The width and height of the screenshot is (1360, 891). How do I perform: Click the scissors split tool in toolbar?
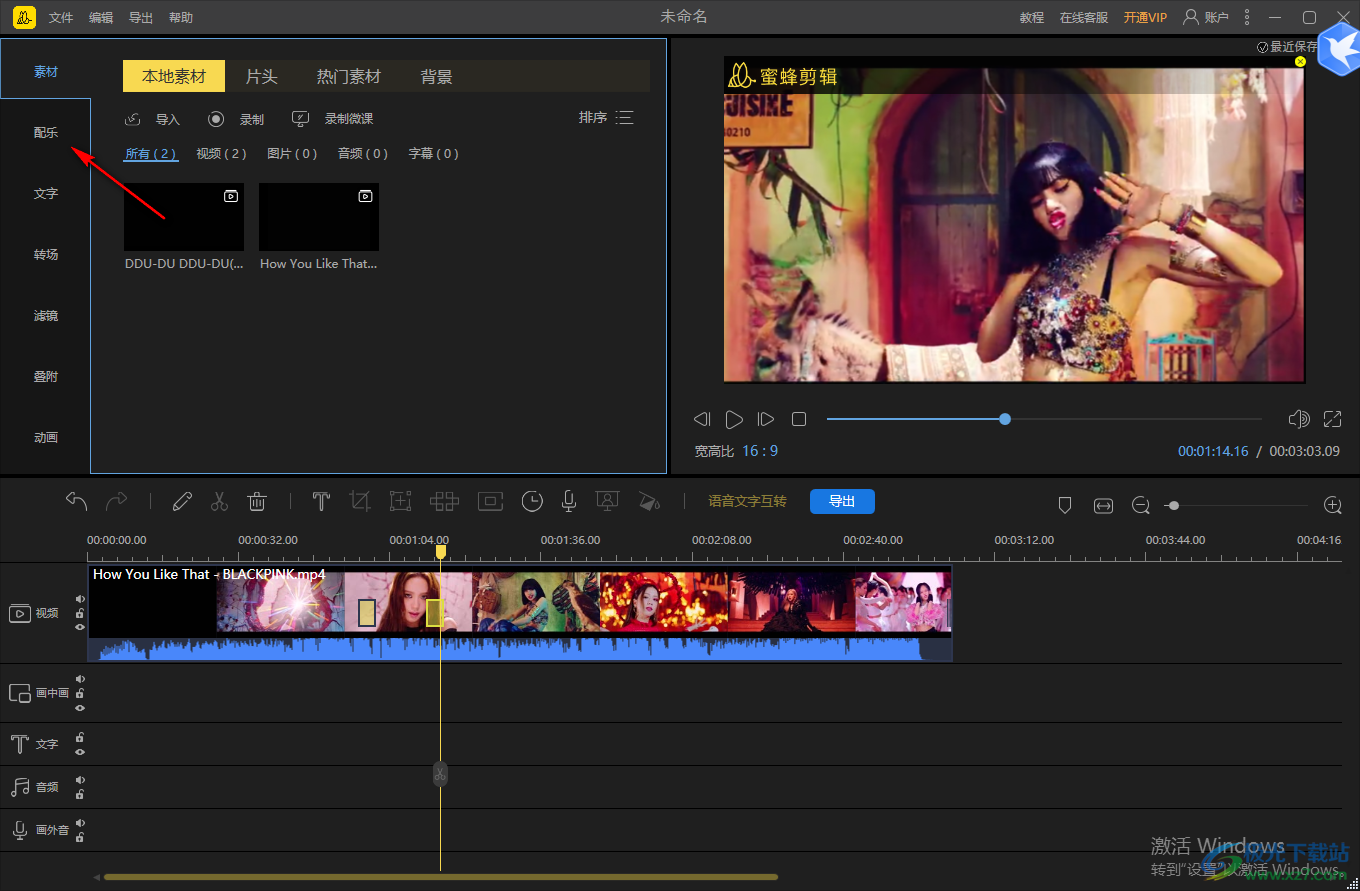point(219,501)
